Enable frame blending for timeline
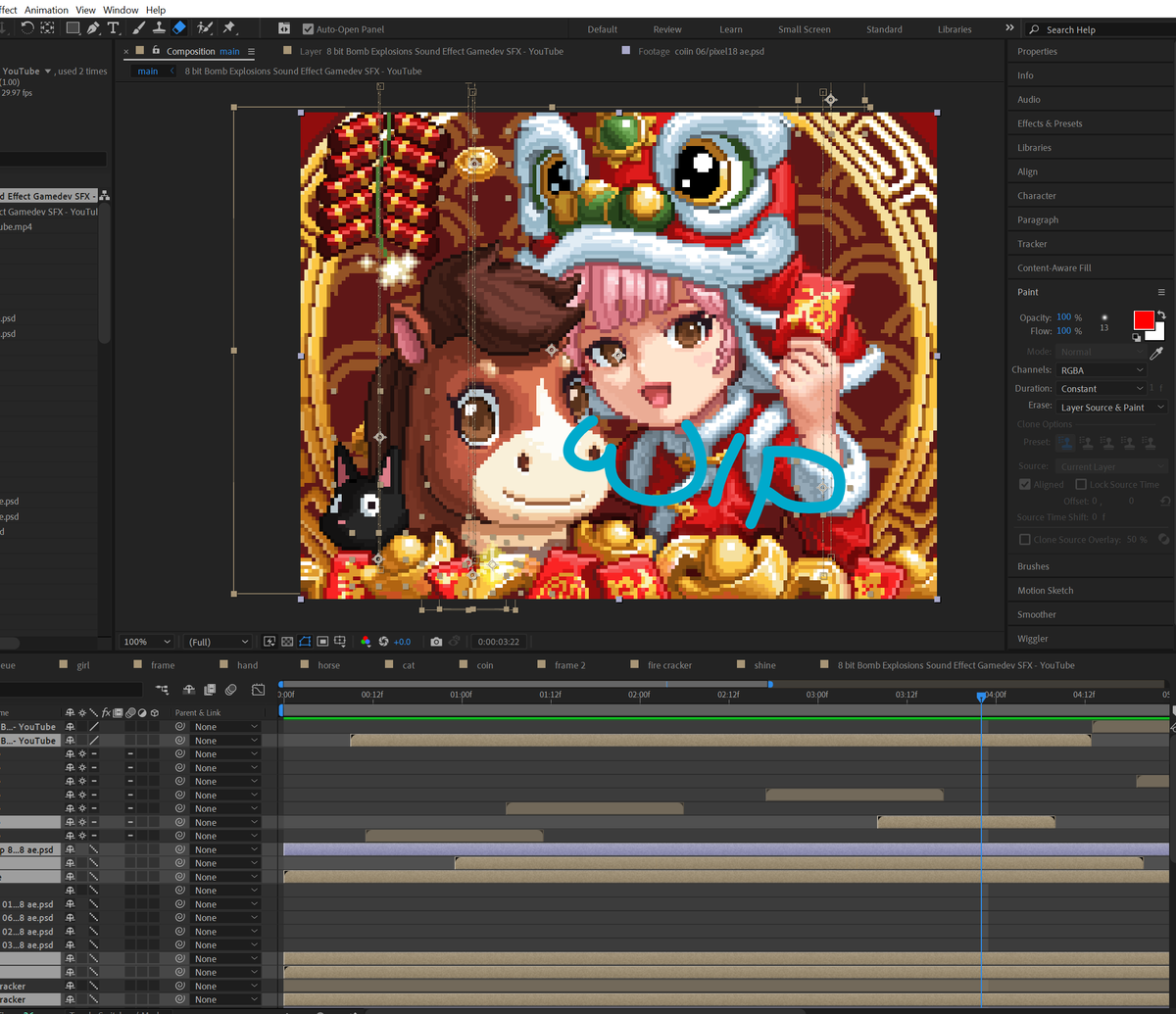1176x1014 pixels. [212, 690]
